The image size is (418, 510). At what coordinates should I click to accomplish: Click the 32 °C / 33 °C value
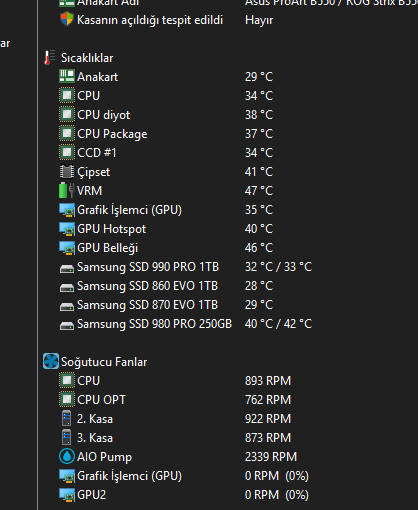(x=279, y=267)
